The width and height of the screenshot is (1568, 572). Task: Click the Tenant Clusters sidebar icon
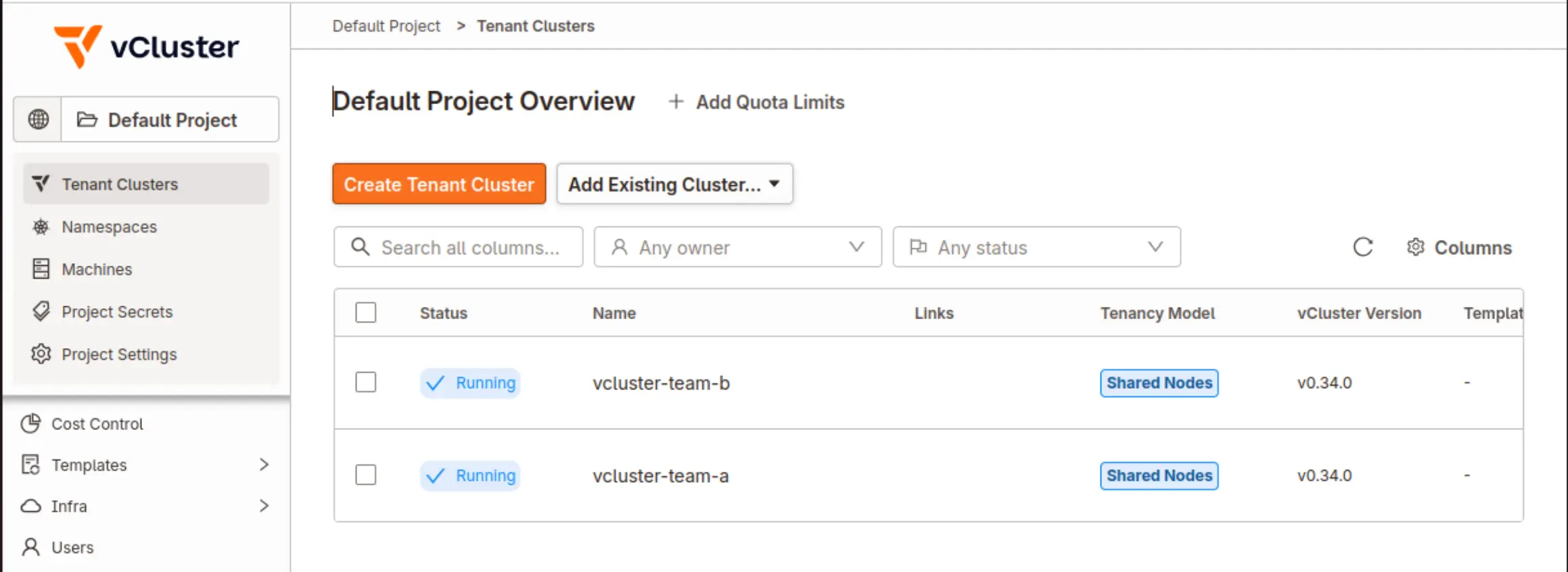click(41, 183)
